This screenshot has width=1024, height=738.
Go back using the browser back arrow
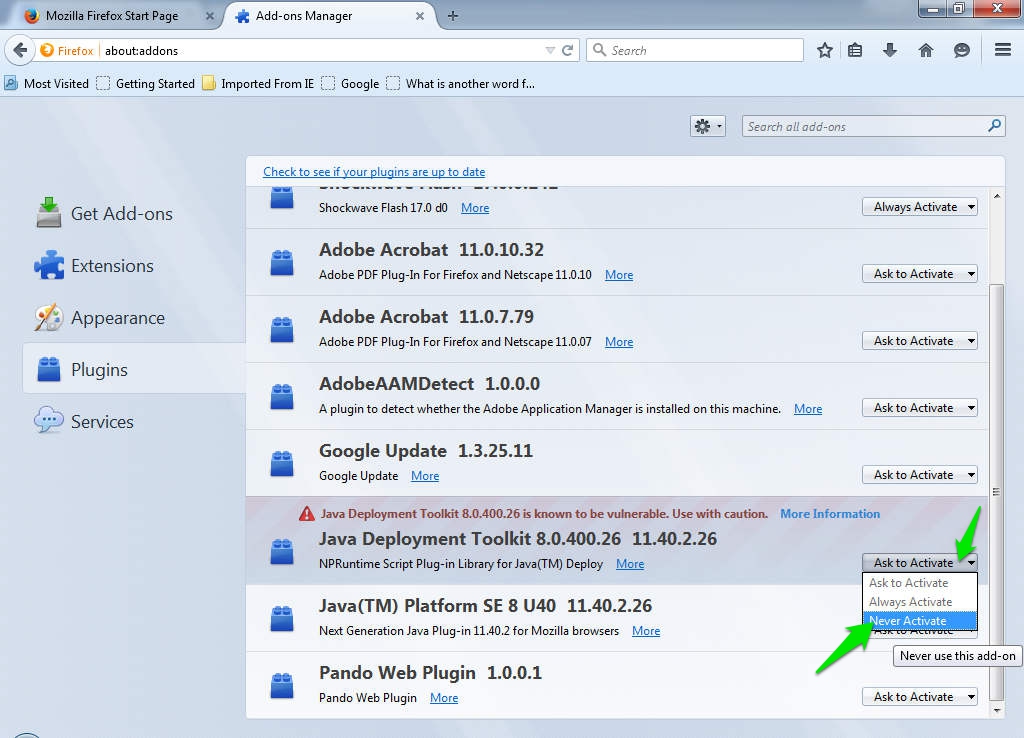(20, 50)
